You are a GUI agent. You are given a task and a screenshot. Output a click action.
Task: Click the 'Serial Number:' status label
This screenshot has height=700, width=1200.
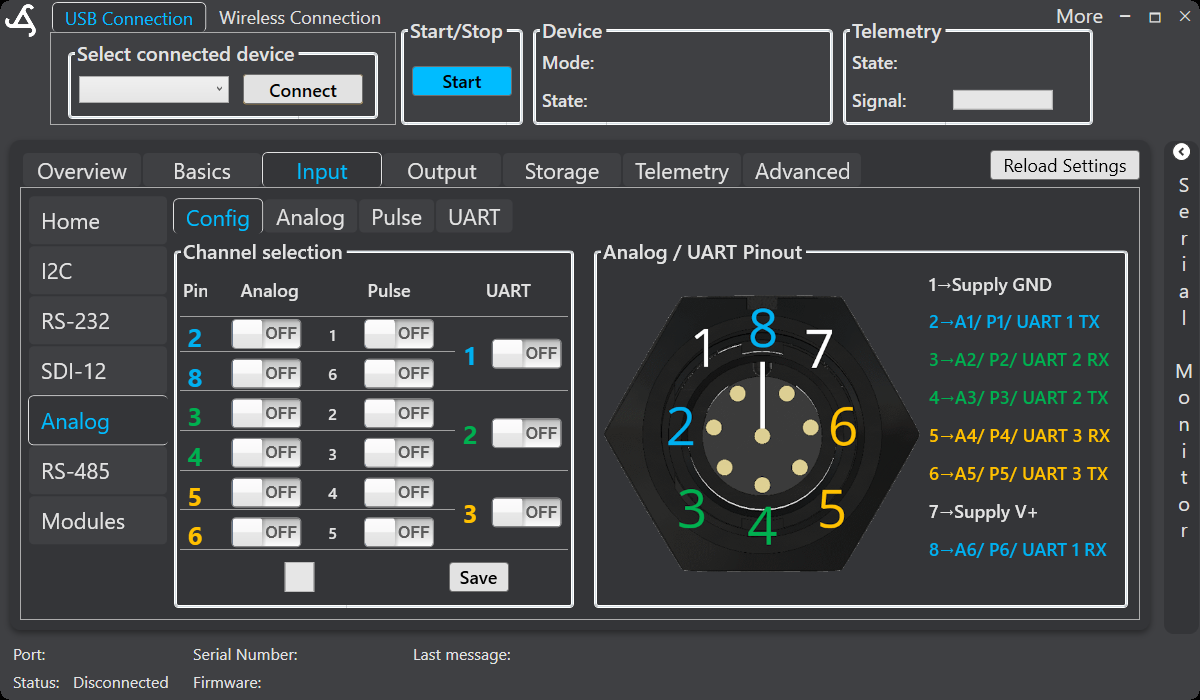(x=245, y=655)
